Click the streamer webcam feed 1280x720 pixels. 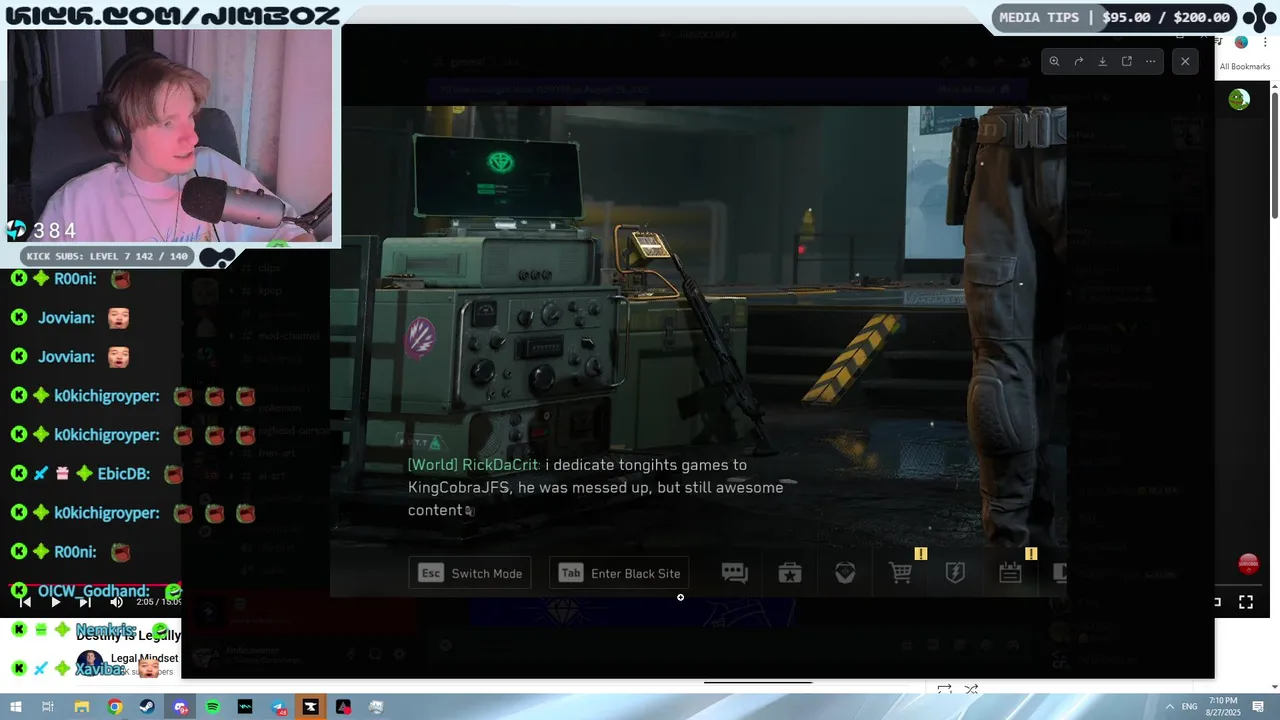point(170,135)
